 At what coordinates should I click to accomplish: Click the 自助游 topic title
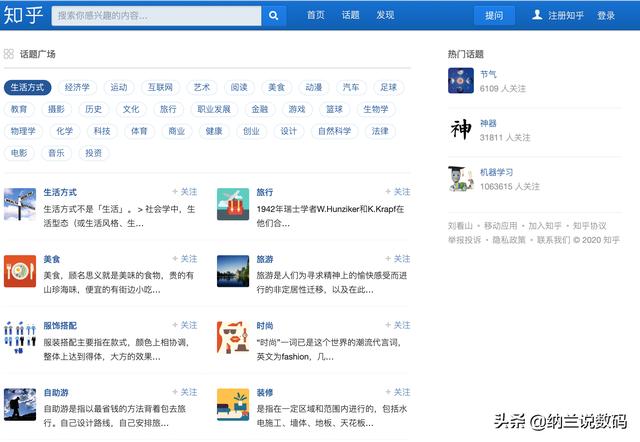[56, 393]
